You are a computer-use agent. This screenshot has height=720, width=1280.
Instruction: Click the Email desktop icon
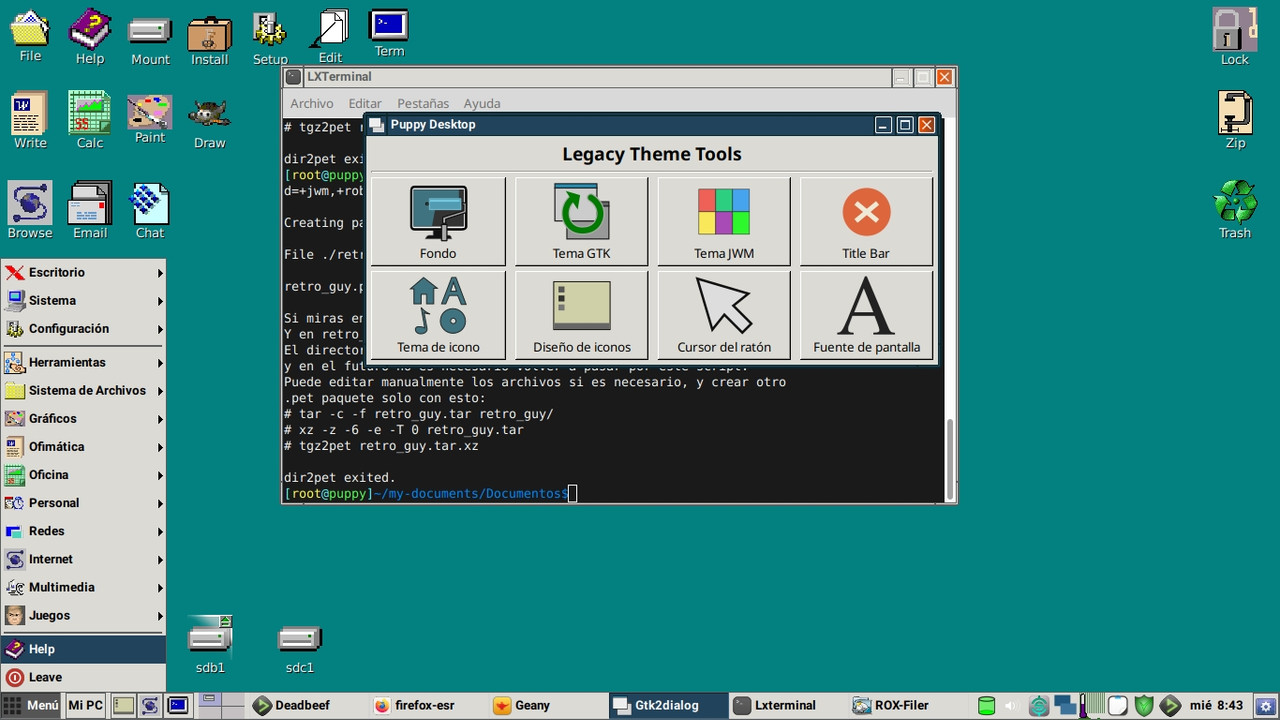(x=90, y=210)
